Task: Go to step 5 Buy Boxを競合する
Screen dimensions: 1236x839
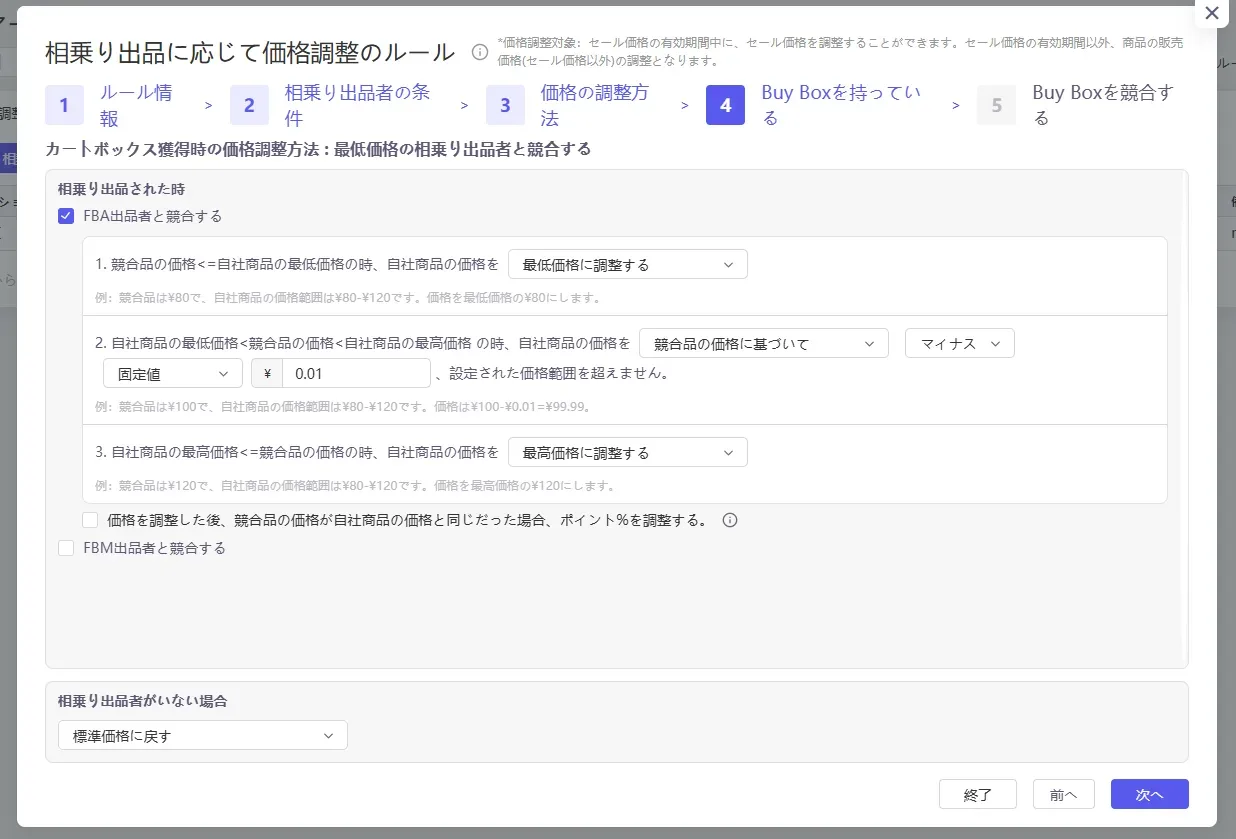Action: coord(1083,105)
